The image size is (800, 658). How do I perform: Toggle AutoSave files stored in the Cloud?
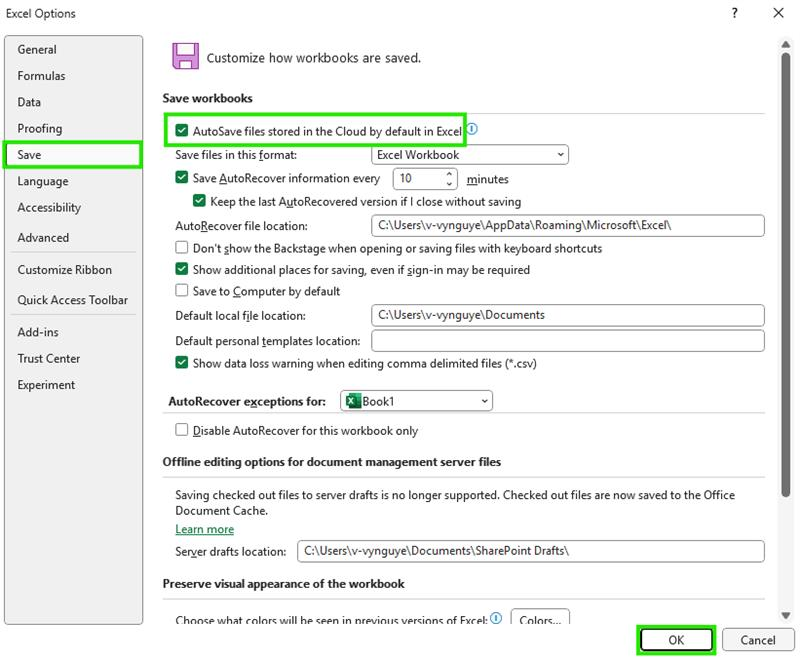coord(182,131)
